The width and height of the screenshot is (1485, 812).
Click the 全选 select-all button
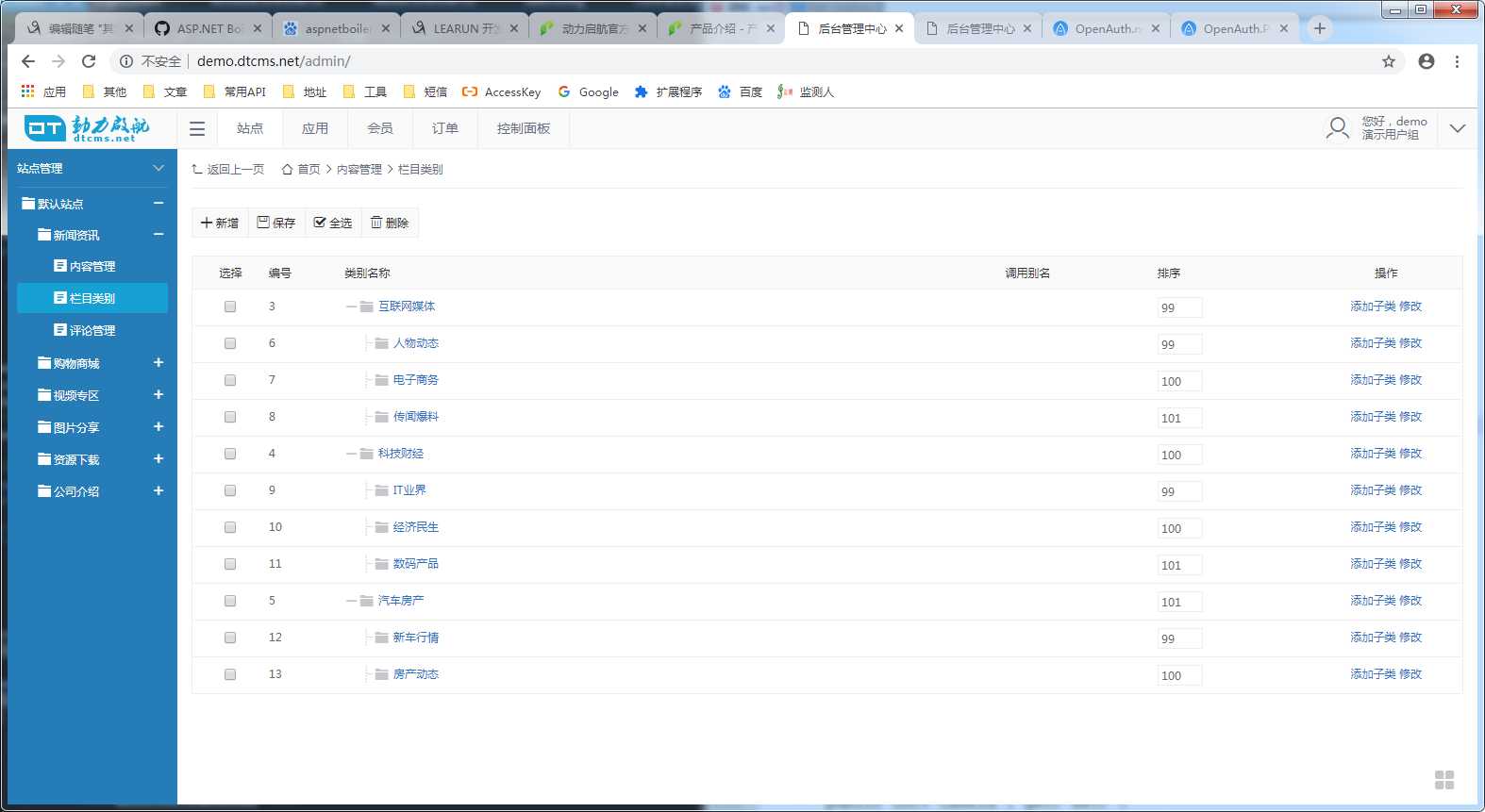(333, 223)
